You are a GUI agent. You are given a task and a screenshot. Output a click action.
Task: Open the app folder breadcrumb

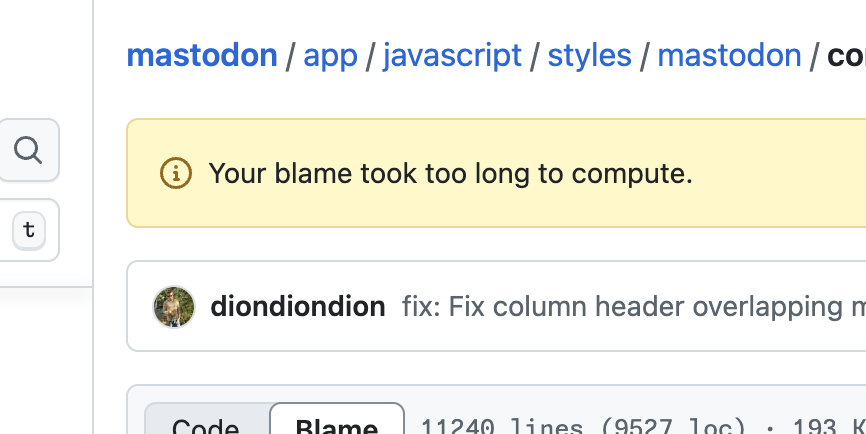point(330,55)
